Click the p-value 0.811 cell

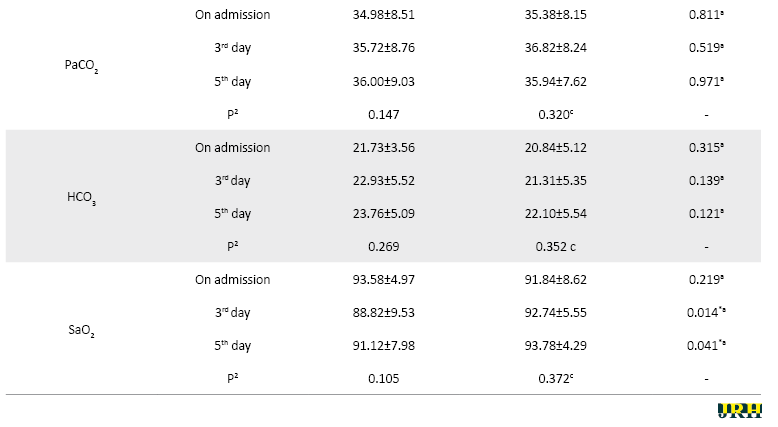point(706,15)
